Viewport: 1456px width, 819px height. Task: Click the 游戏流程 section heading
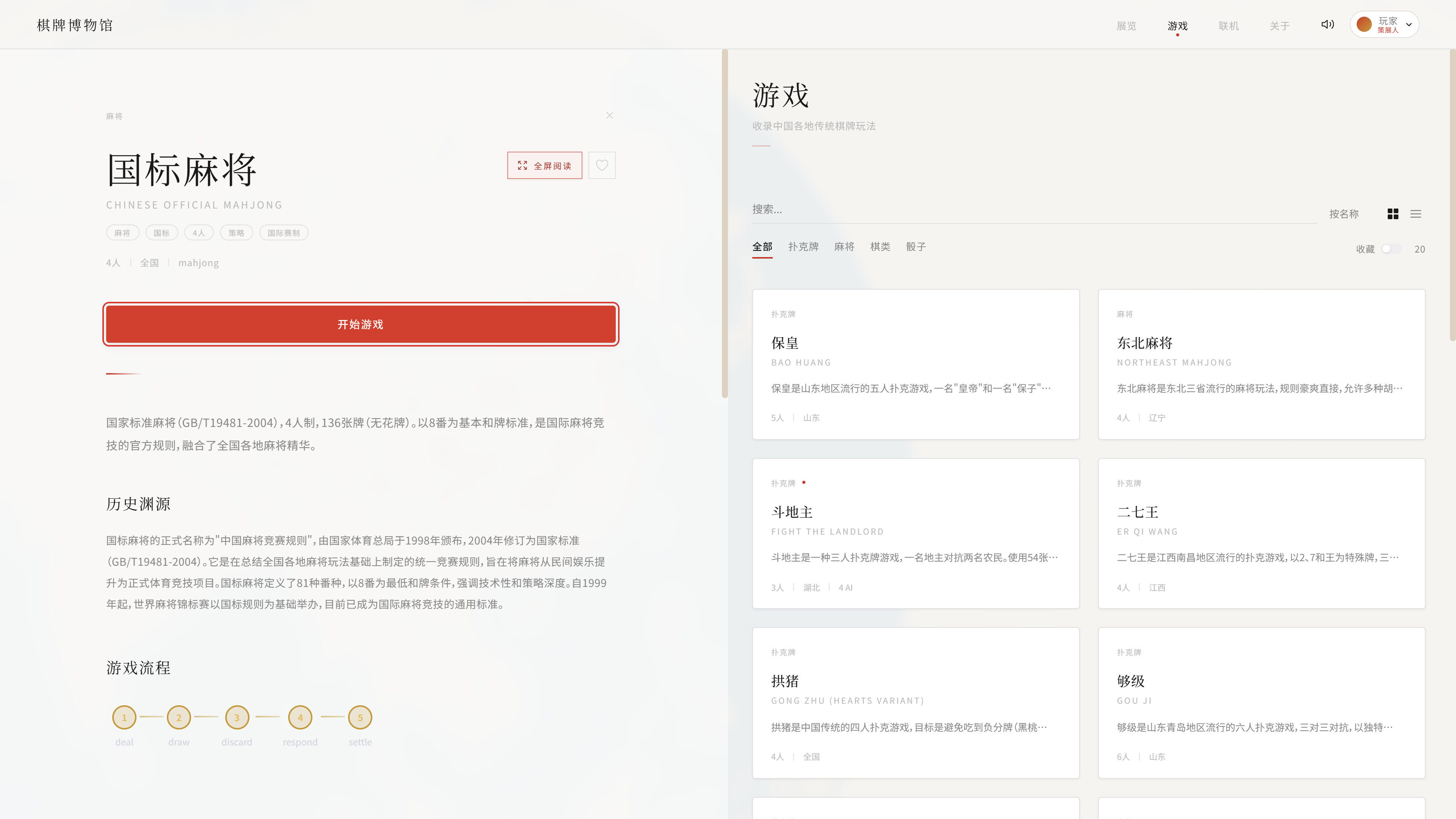tap(138, 667)
